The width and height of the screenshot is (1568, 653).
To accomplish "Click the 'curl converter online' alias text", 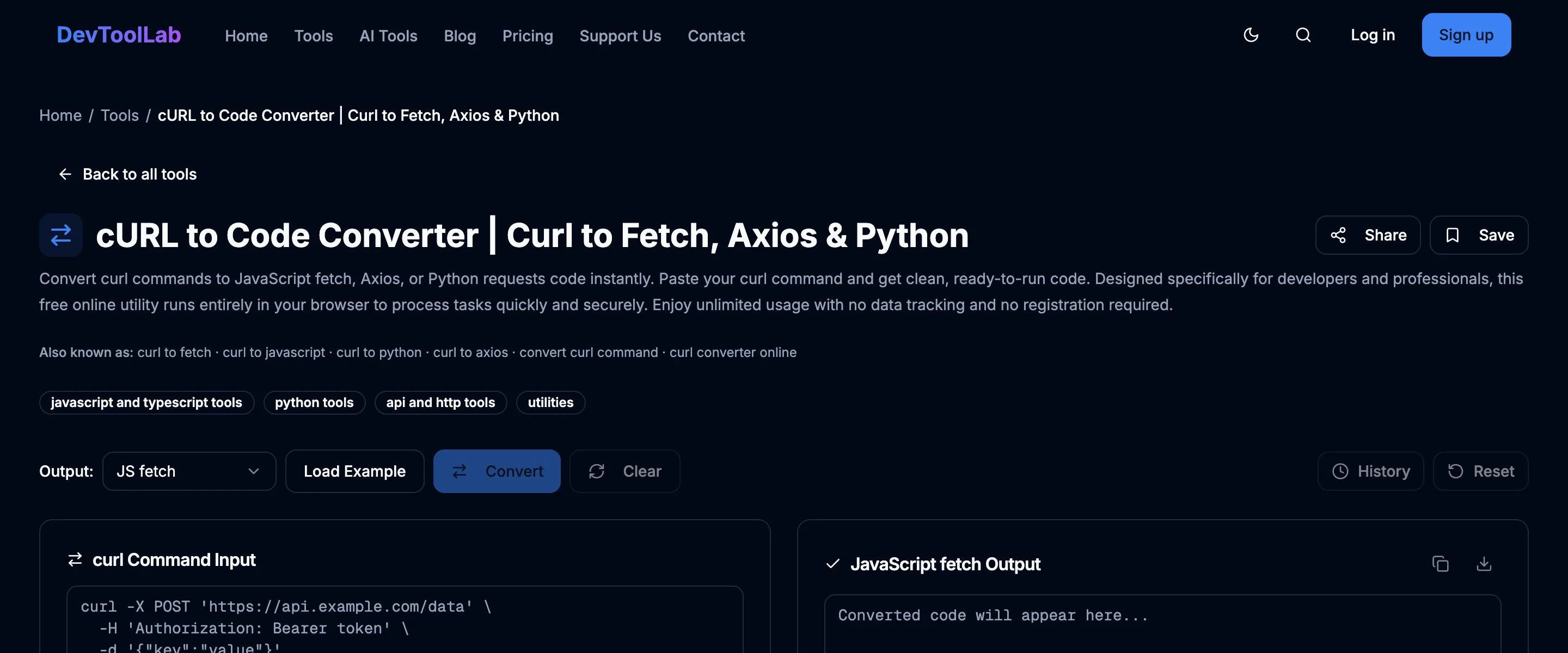I will point(733,353).
